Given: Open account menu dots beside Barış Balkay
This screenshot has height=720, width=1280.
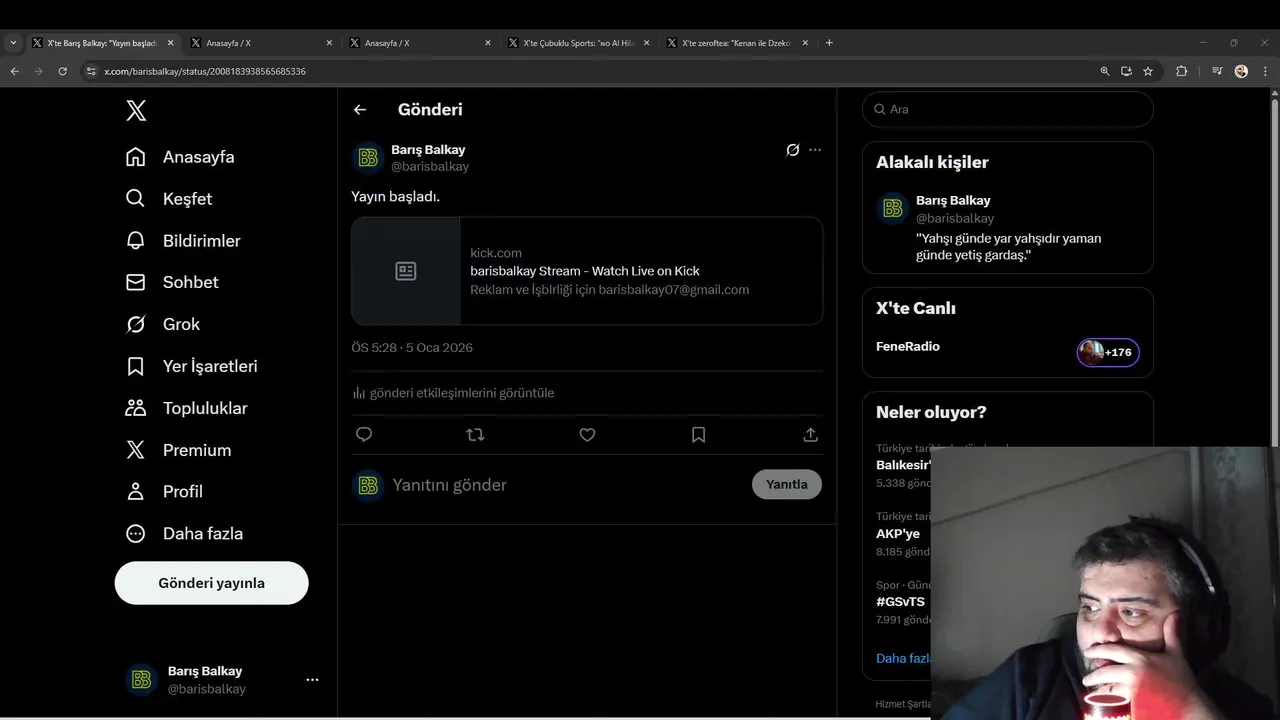Looking at the screenshot, I should point(312,680).
